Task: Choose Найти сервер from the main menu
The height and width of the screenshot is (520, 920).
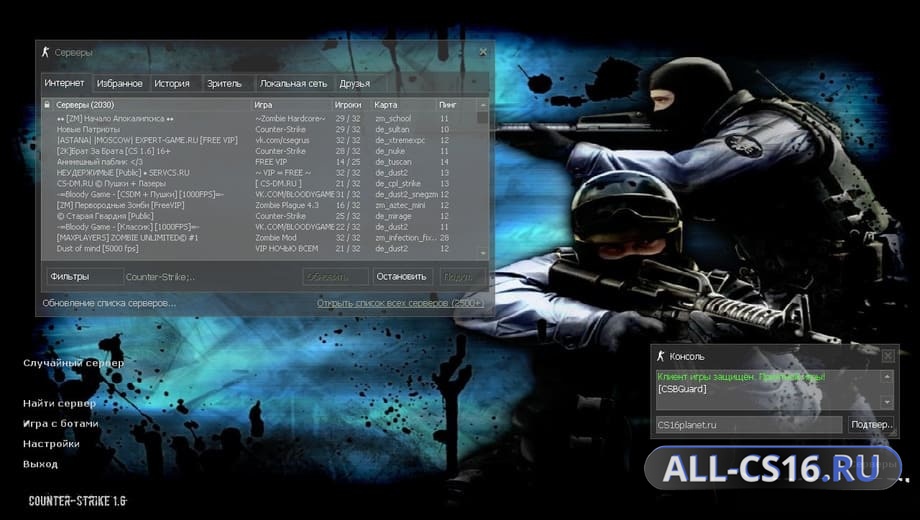Action: coord(59,403)
